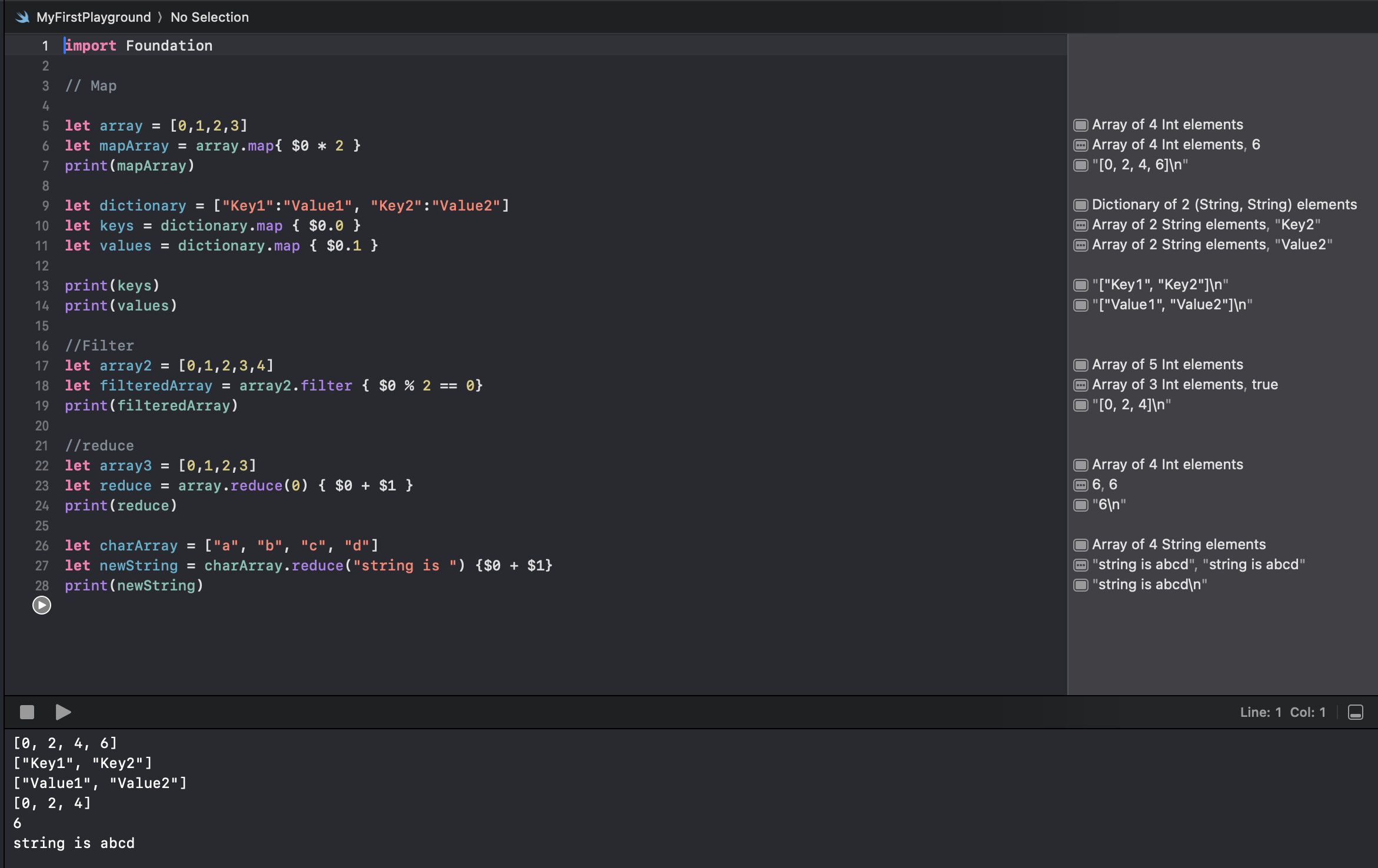Toggle the debug console area button
This screenshot has width=1378, height=868.
(x=1356, y=712)
